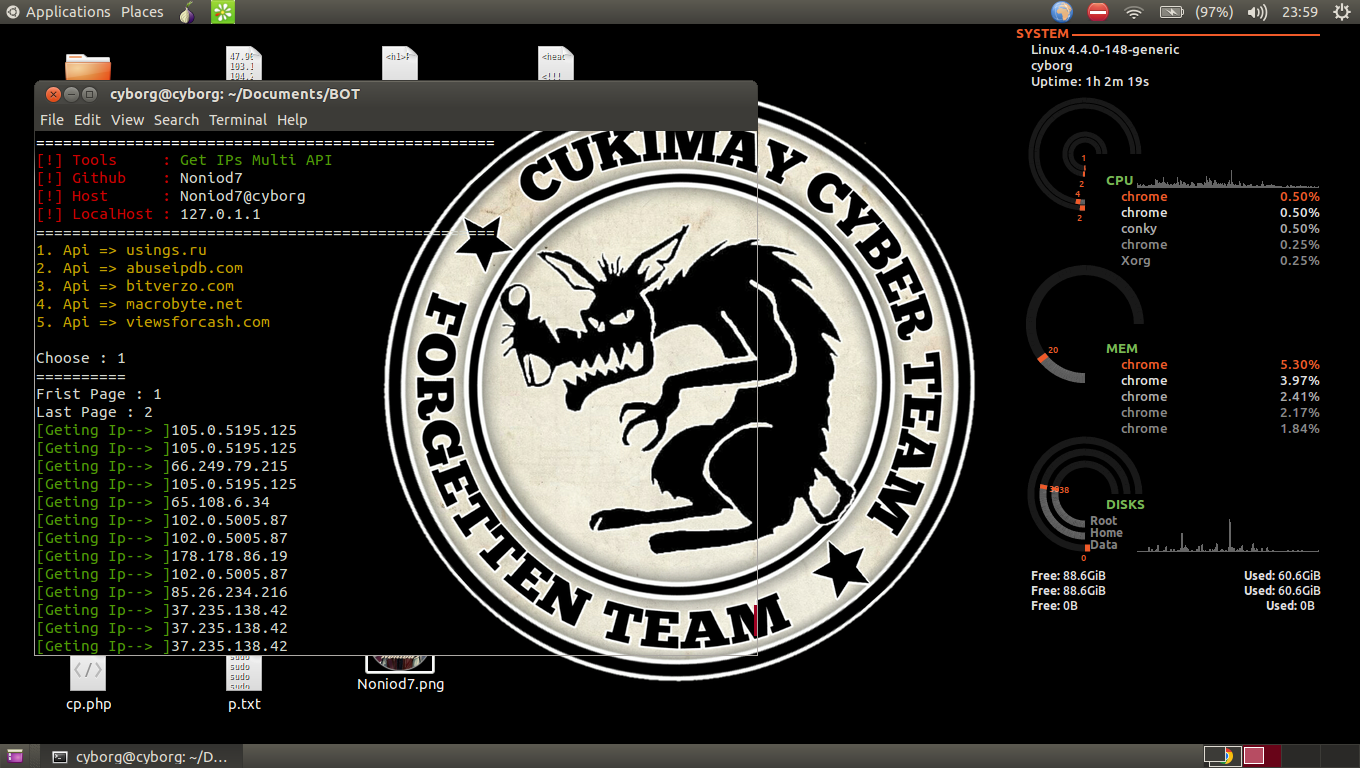This screenshot has height=768, width=1360.
Task: Close the terminal window
Action: click(x=52, y=94)
